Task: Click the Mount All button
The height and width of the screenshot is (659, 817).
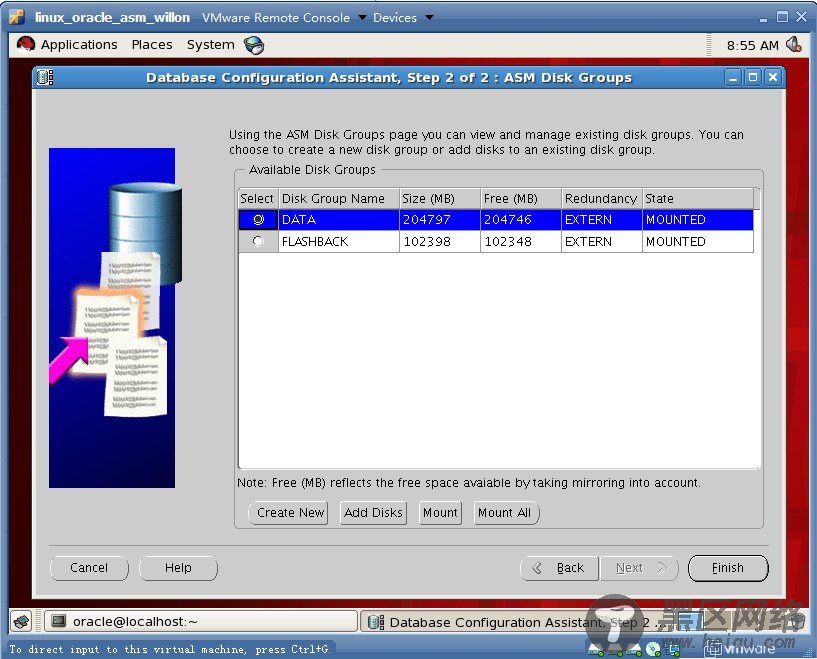Action: click(x=506, y=513)
